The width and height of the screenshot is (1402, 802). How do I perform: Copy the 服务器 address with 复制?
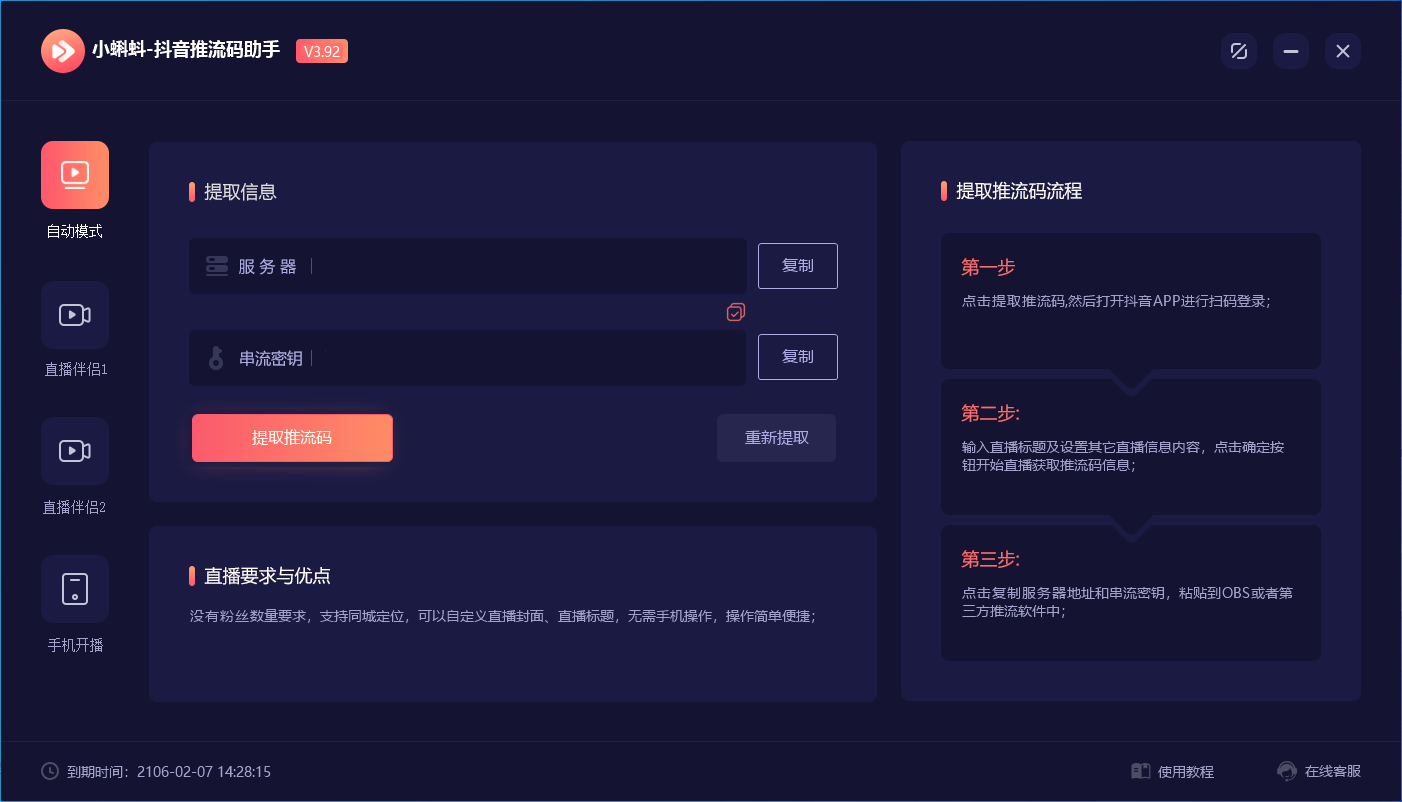[797, 266]
